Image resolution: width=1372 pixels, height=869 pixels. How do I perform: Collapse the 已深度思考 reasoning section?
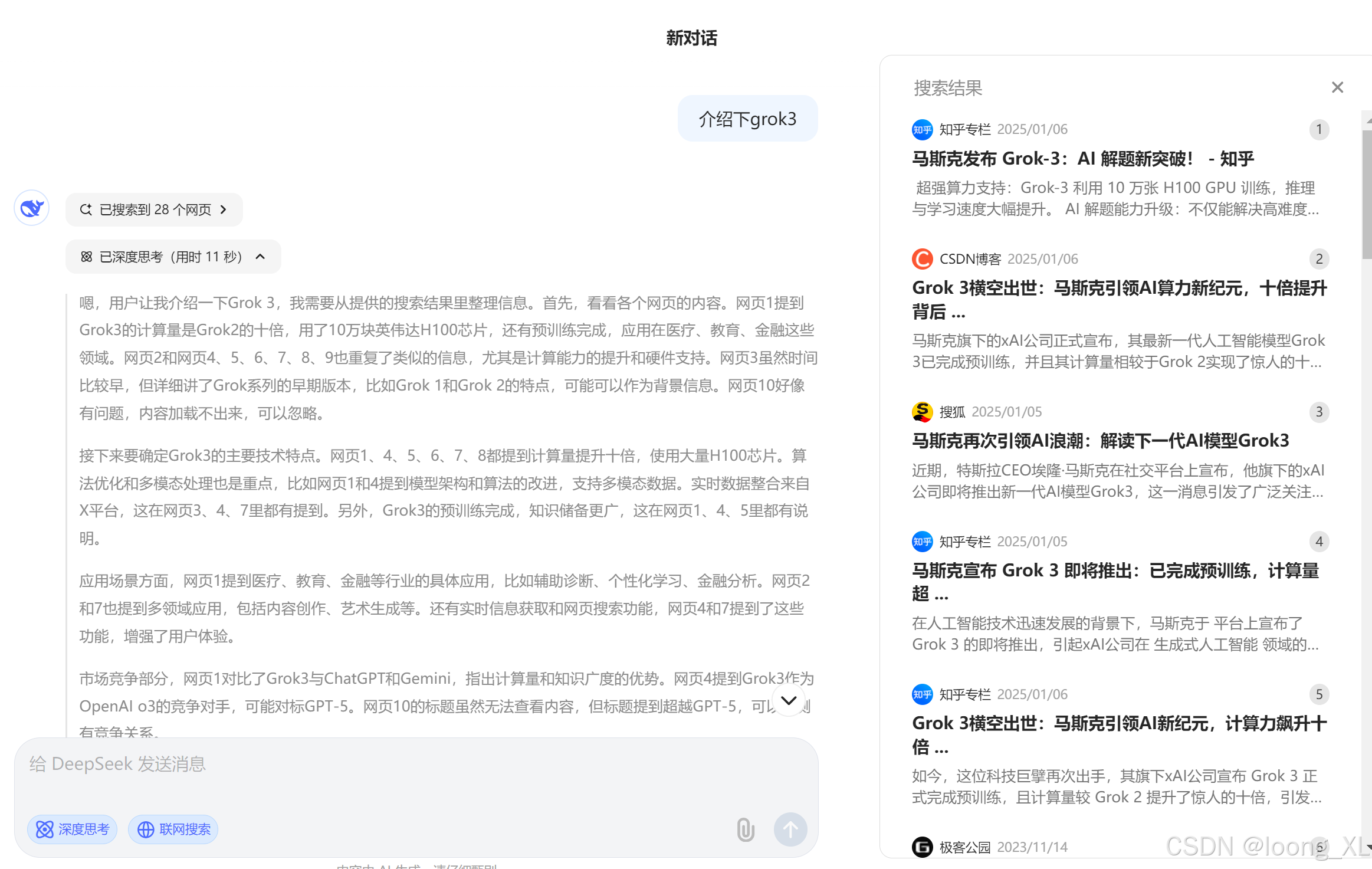coord(173,257)
